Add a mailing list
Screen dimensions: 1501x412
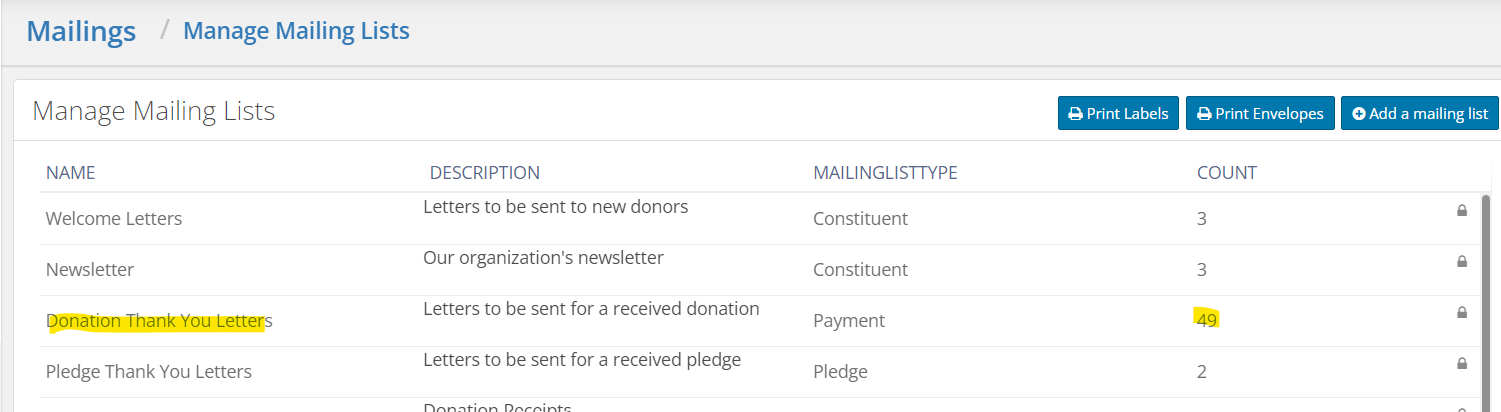[1420, 113]
